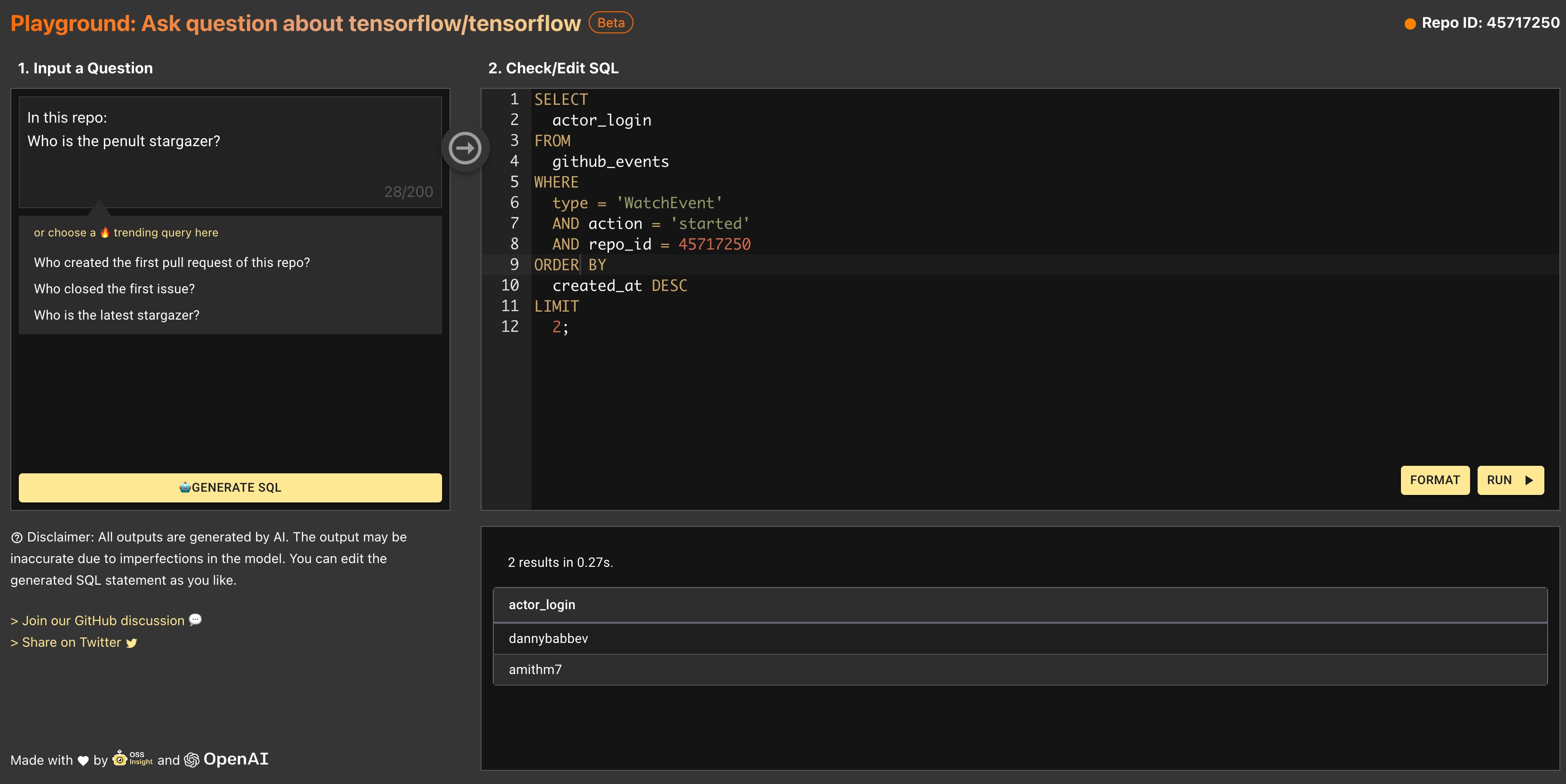1566x784 pixels.
Task: Click the dannybabbev result row
Action: point(548,638)
